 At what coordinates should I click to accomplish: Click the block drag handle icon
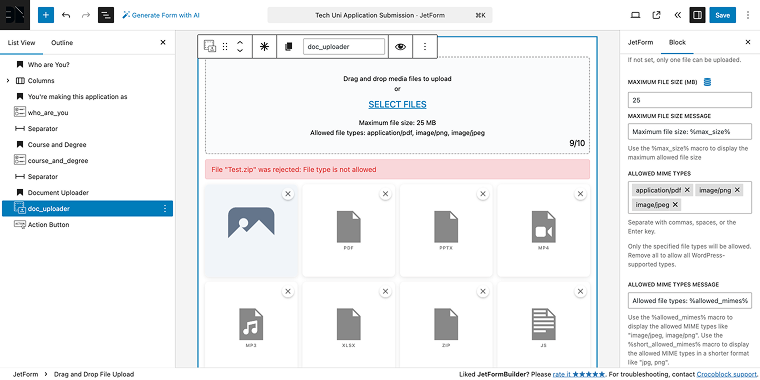(x=225, y=47)
